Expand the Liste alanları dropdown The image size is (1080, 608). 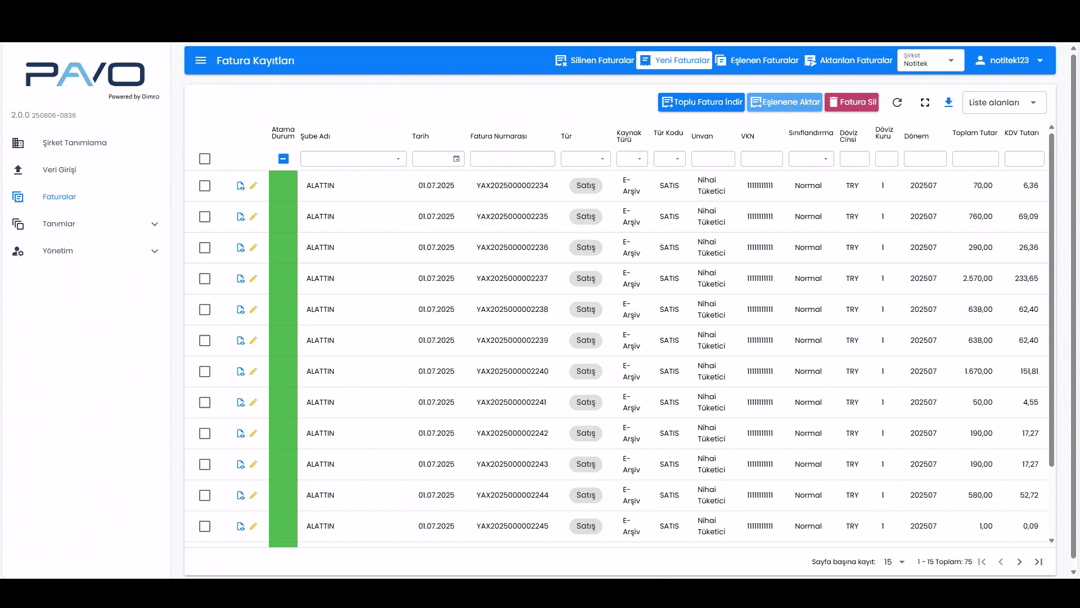(x=1004, y=103)
